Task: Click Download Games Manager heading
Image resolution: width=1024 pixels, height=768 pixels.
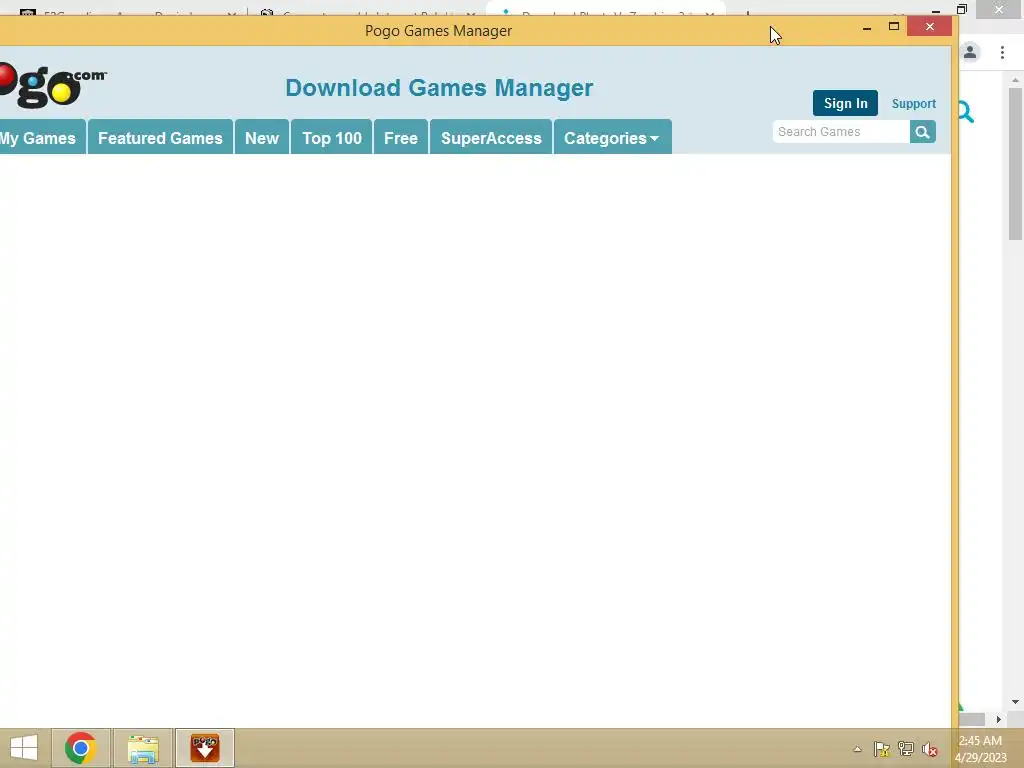Action: [x=439, y=88]
